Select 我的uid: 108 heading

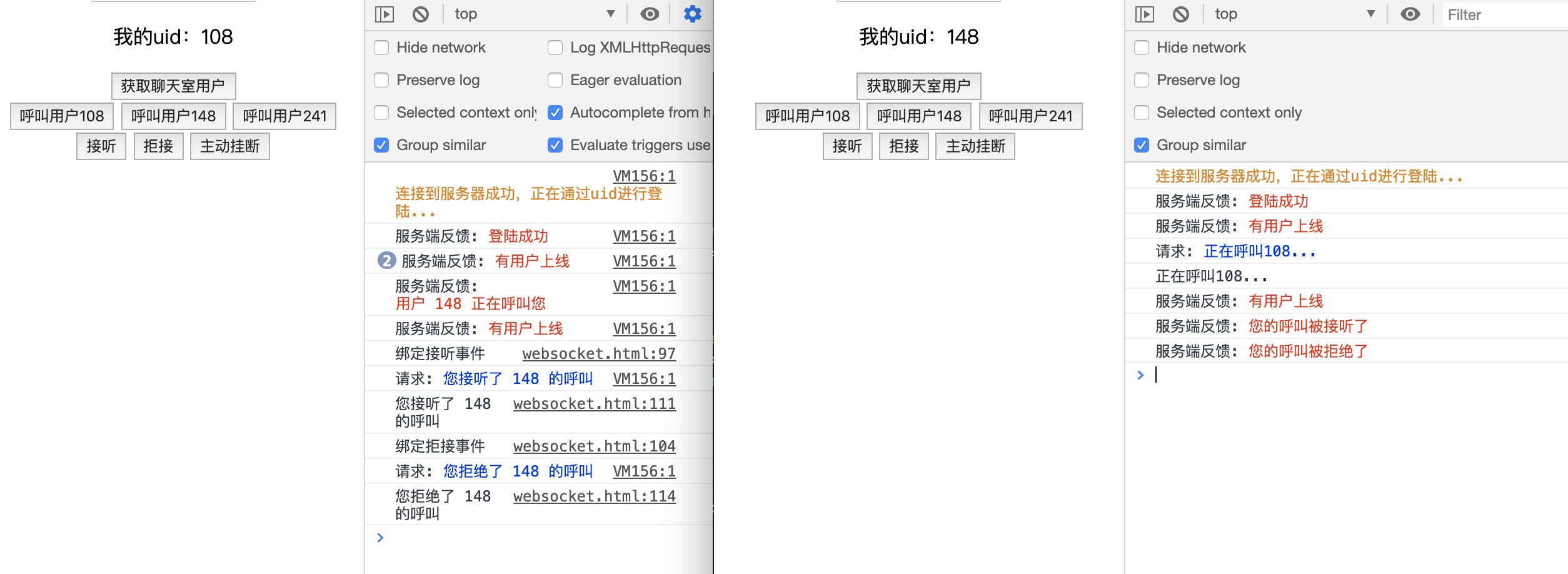point(173,37)
